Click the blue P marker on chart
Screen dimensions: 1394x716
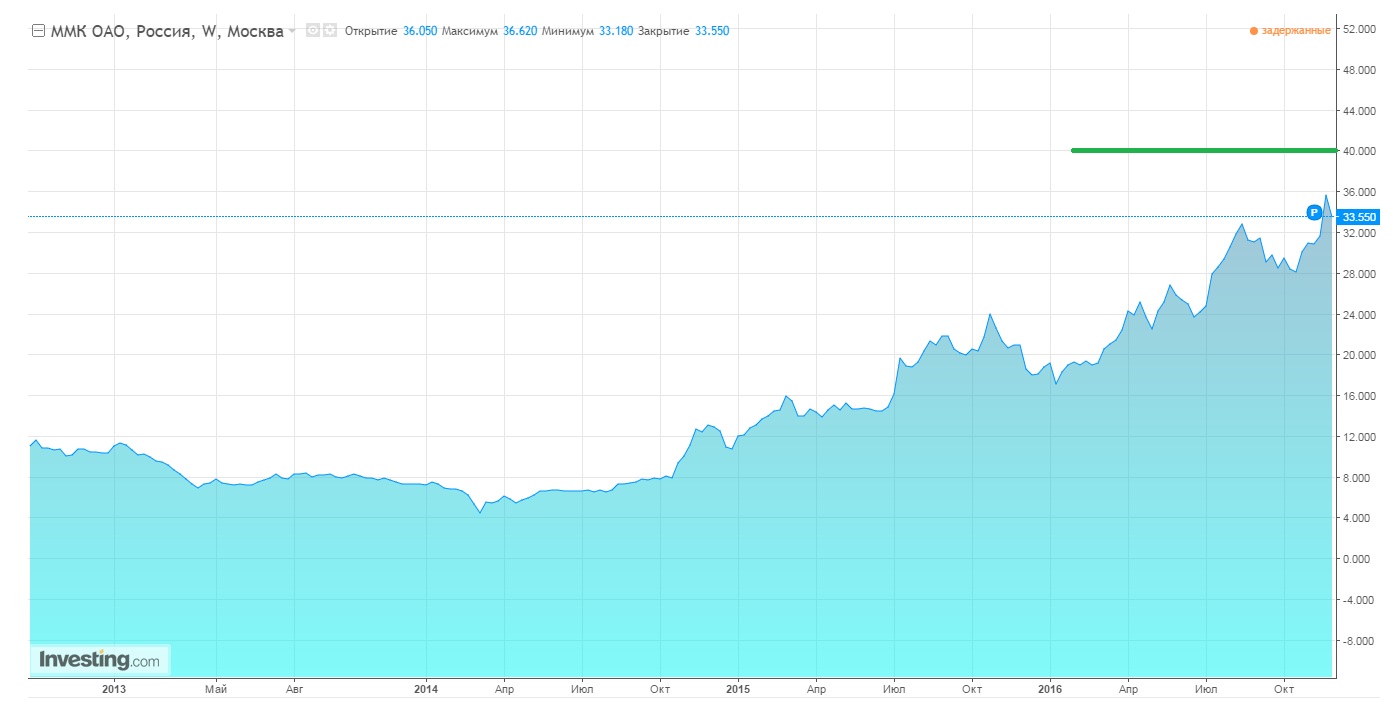click(1314, 212)
